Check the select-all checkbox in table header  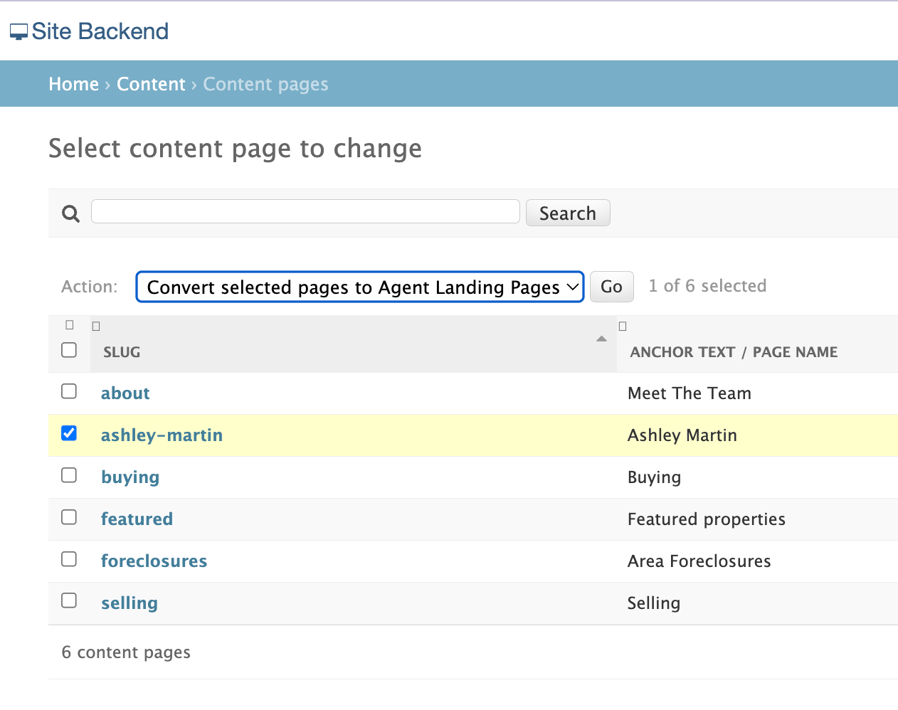[x=69, y=350]
